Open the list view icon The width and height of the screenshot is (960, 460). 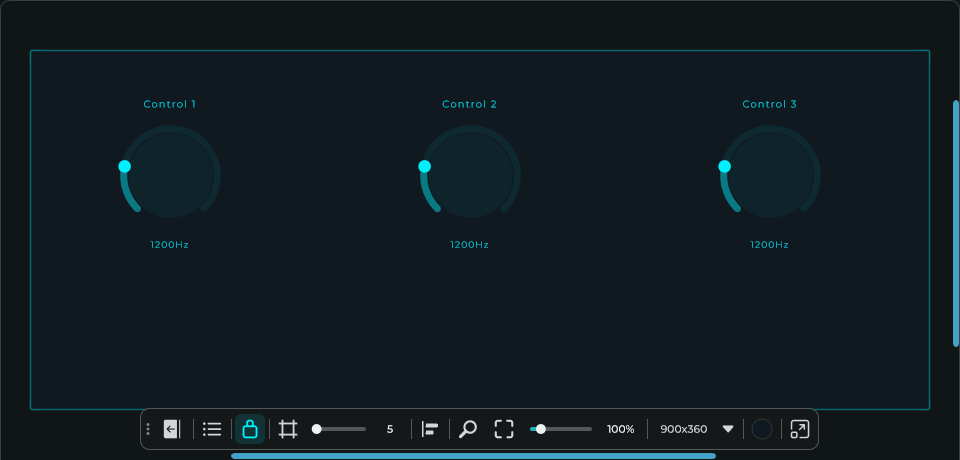point(212,429)
